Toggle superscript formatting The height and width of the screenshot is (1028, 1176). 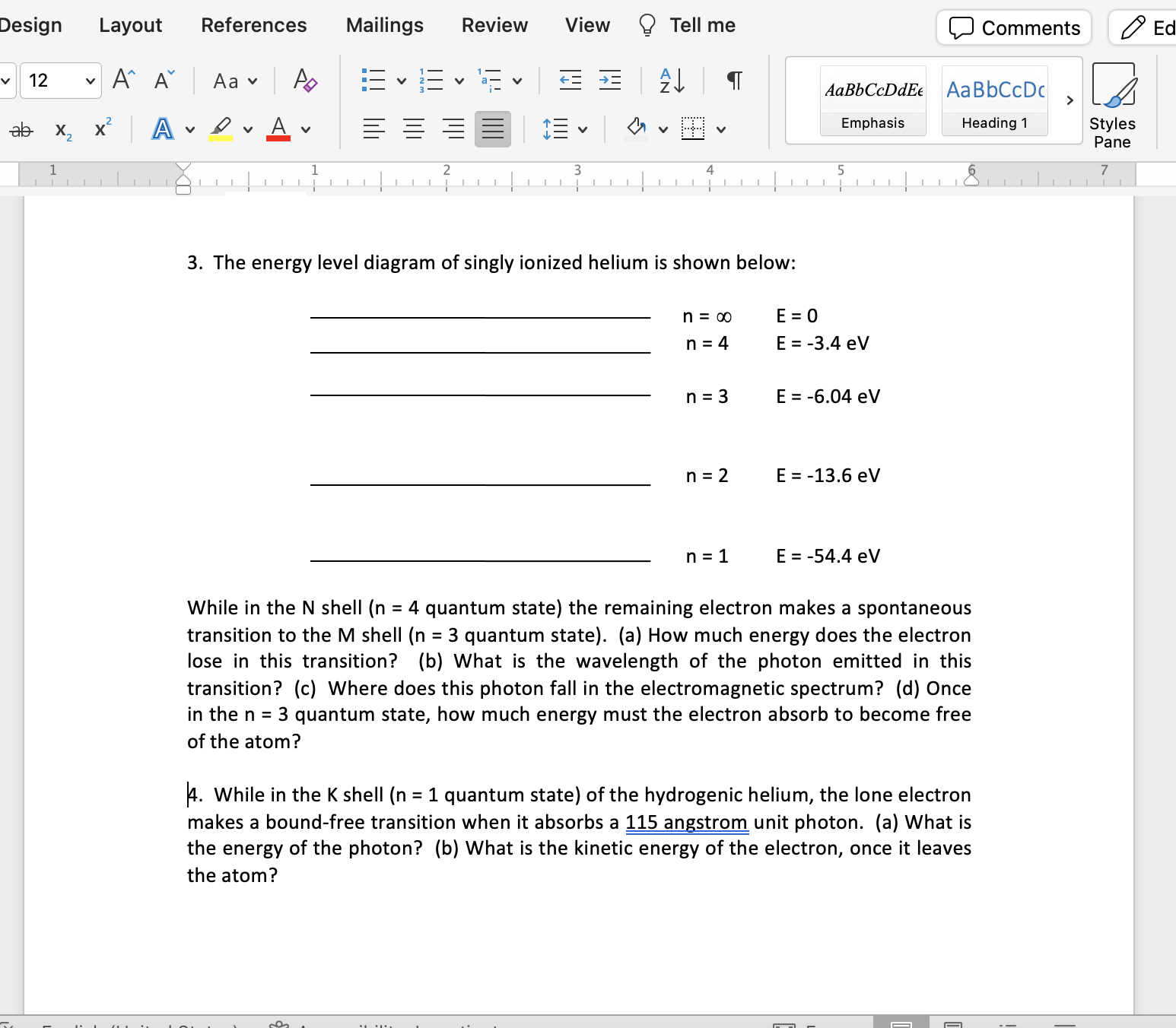pos(103,128)
